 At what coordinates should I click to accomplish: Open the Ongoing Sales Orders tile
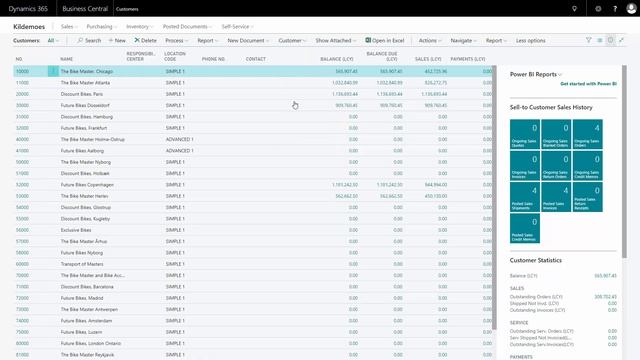[x=587, y=134]
